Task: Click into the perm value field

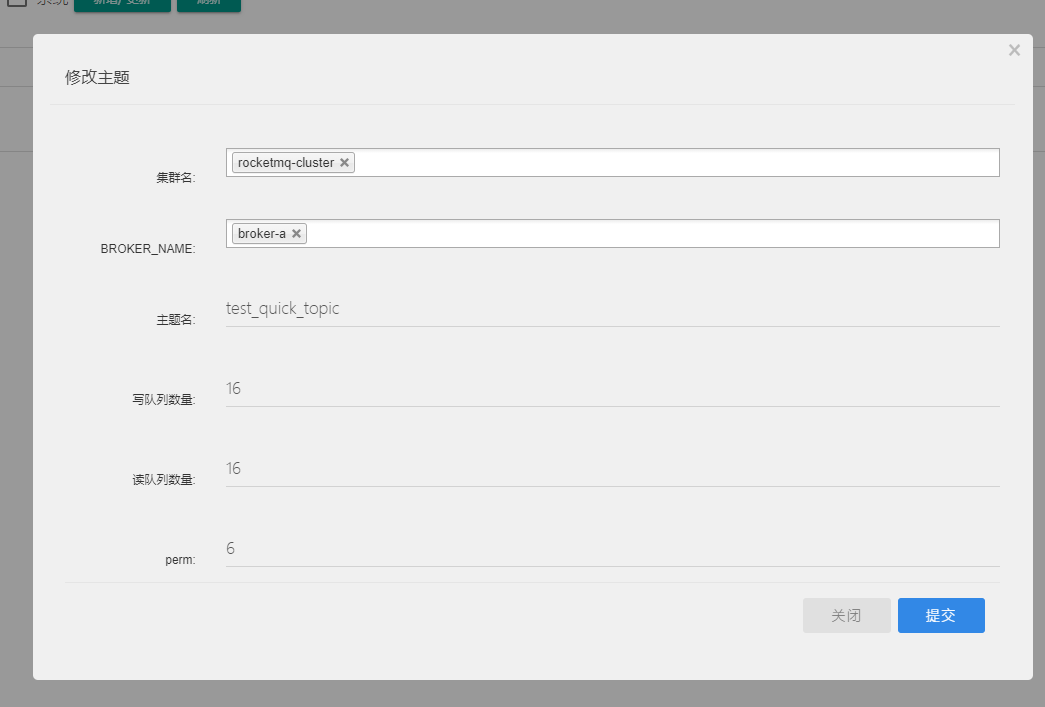Action: pos(612,549)
